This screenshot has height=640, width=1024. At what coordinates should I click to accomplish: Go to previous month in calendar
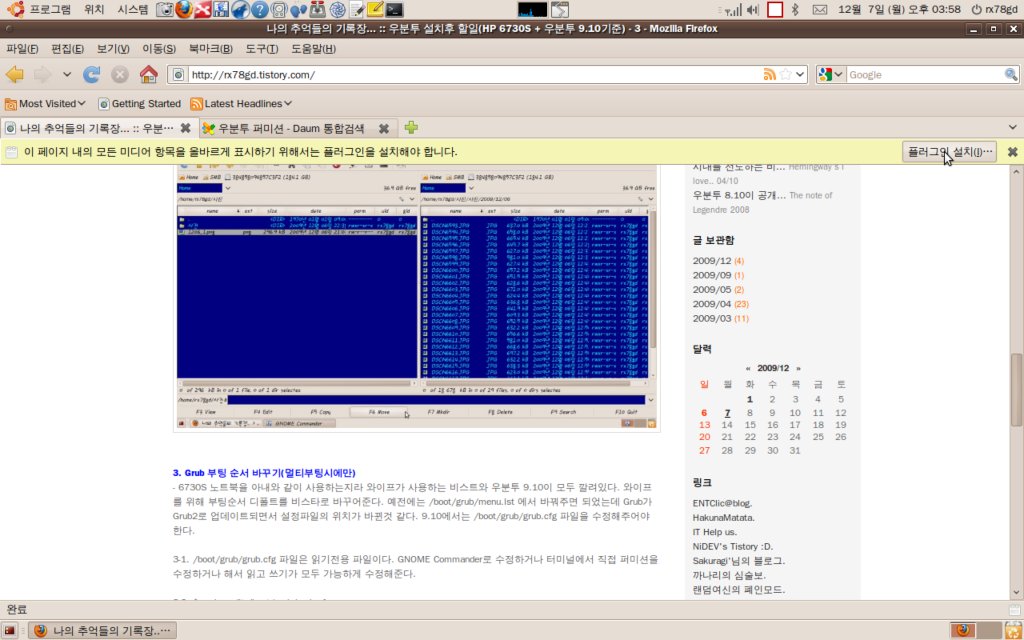tap(748, 368)
